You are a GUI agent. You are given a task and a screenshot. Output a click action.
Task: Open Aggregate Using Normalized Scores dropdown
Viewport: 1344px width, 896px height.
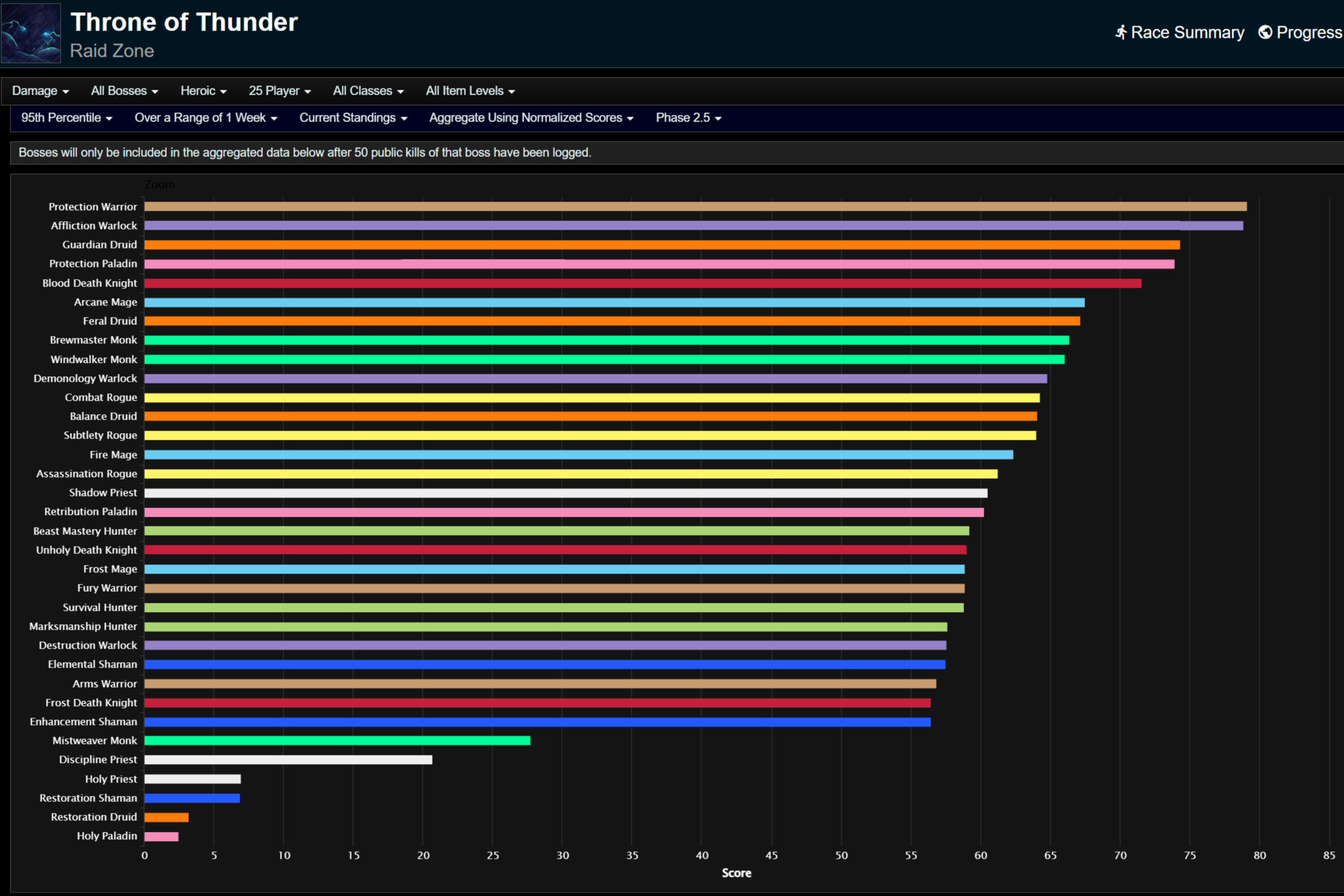click(x=531, y=118)
